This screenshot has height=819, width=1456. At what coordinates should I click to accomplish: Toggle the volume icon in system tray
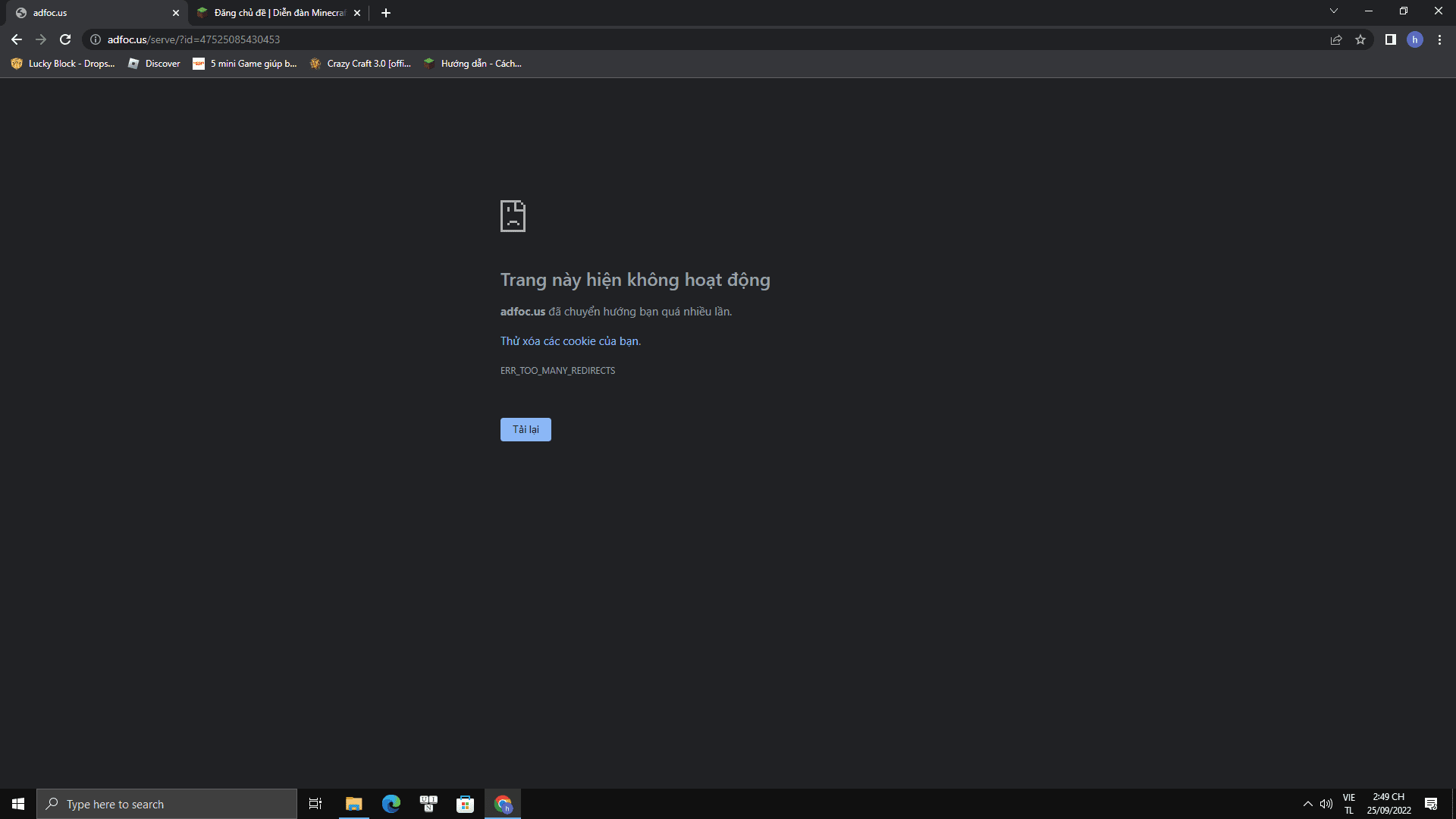click(x=1326, y=804)
